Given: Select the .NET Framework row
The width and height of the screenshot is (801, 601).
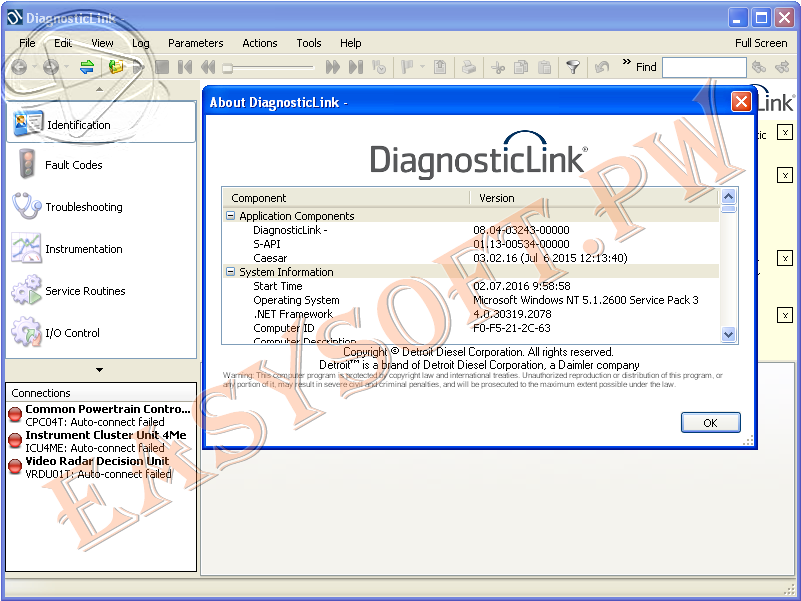Looking at the screenshot, I should [x=471, y=314].
